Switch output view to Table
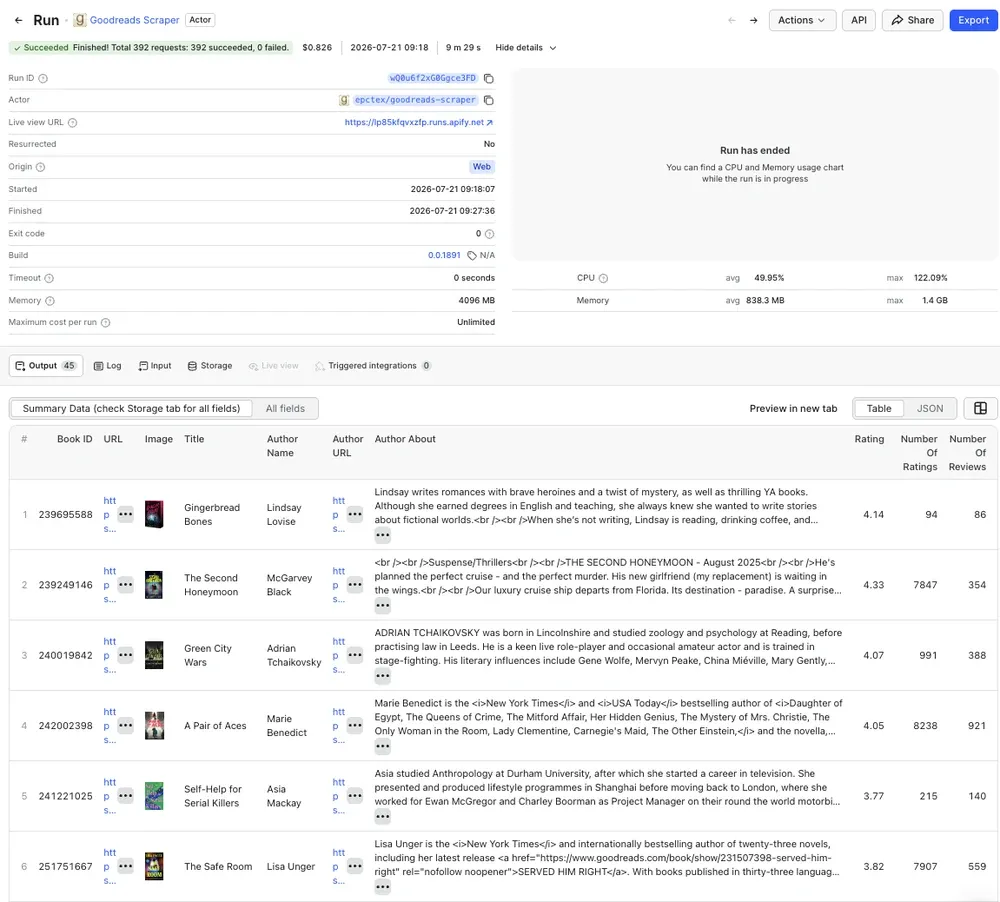The image size is (1000, 902). [878, 408]
